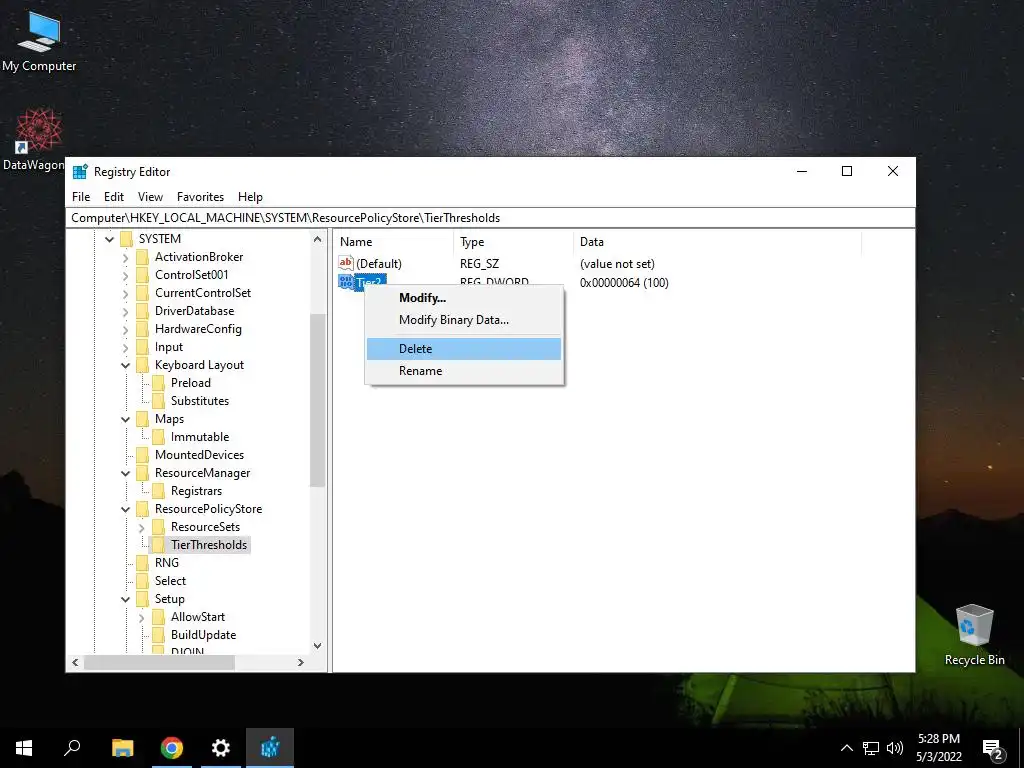Click the Name column header
This screenshot has width=1024, height=768.
[x=393, y=242]
